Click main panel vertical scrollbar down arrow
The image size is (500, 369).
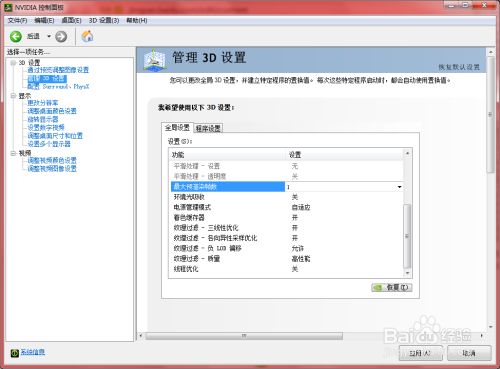point(490,327)
